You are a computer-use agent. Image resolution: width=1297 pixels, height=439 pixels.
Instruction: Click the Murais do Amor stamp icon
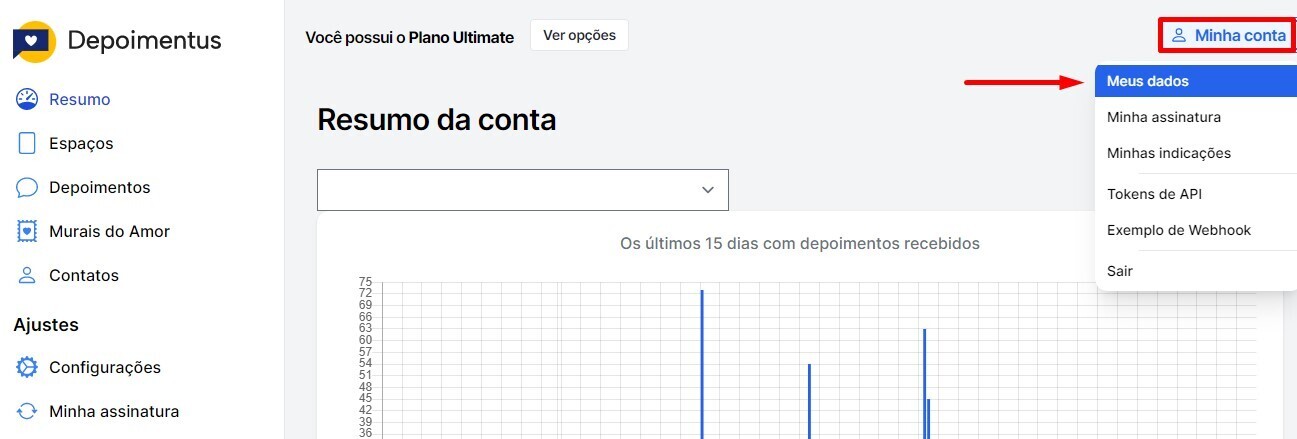pyautogui.click(x=28, y=231)
